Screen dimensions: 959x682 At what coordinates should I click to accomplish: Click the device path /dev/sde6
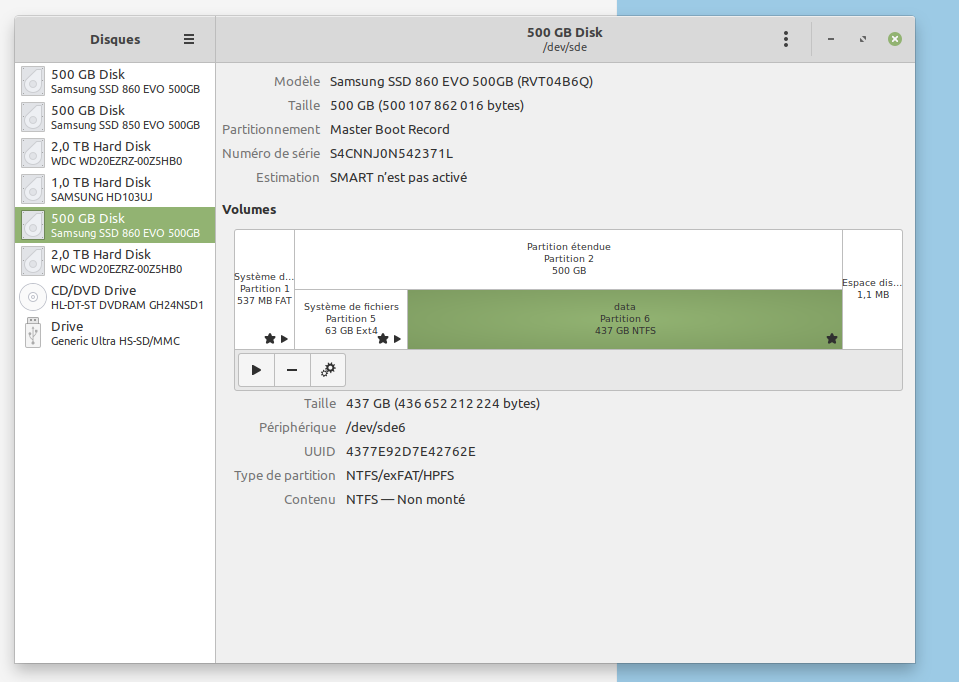(x=376, y=428)
